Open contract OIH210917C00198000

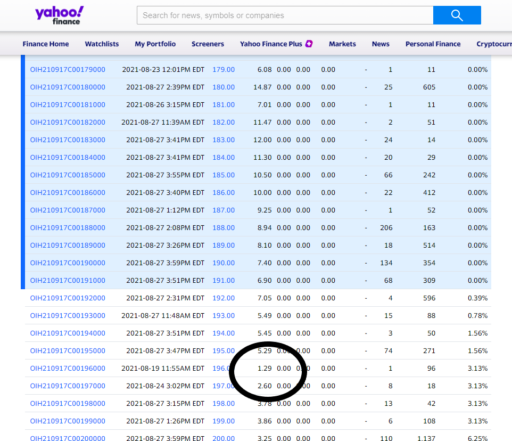68,404
